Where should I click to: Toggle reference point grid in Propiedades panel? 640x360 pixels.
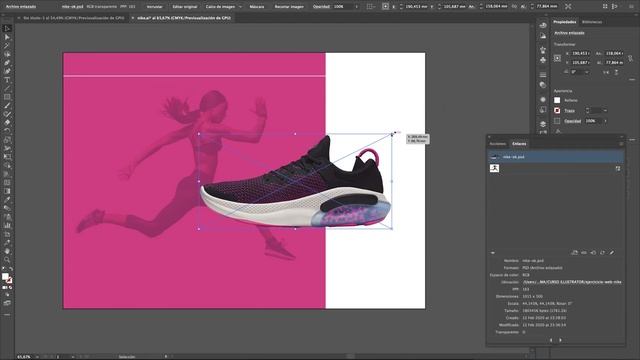coord(558,58)
